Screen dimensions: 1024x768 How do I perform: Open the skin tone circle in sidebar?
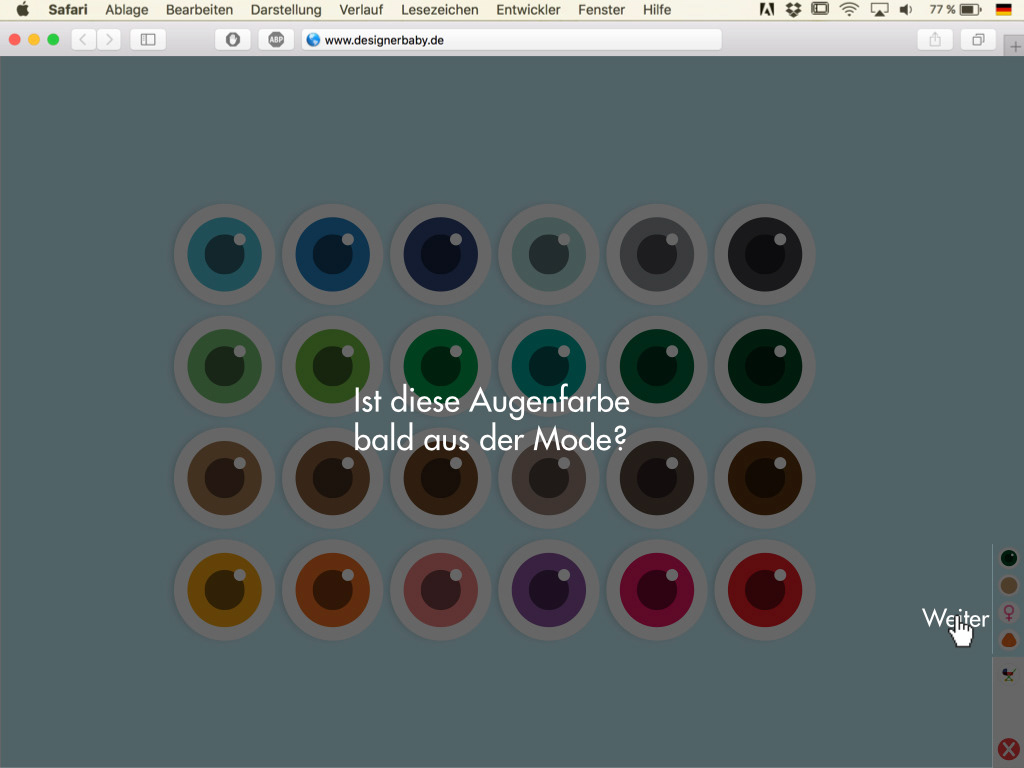[1009, 585]
